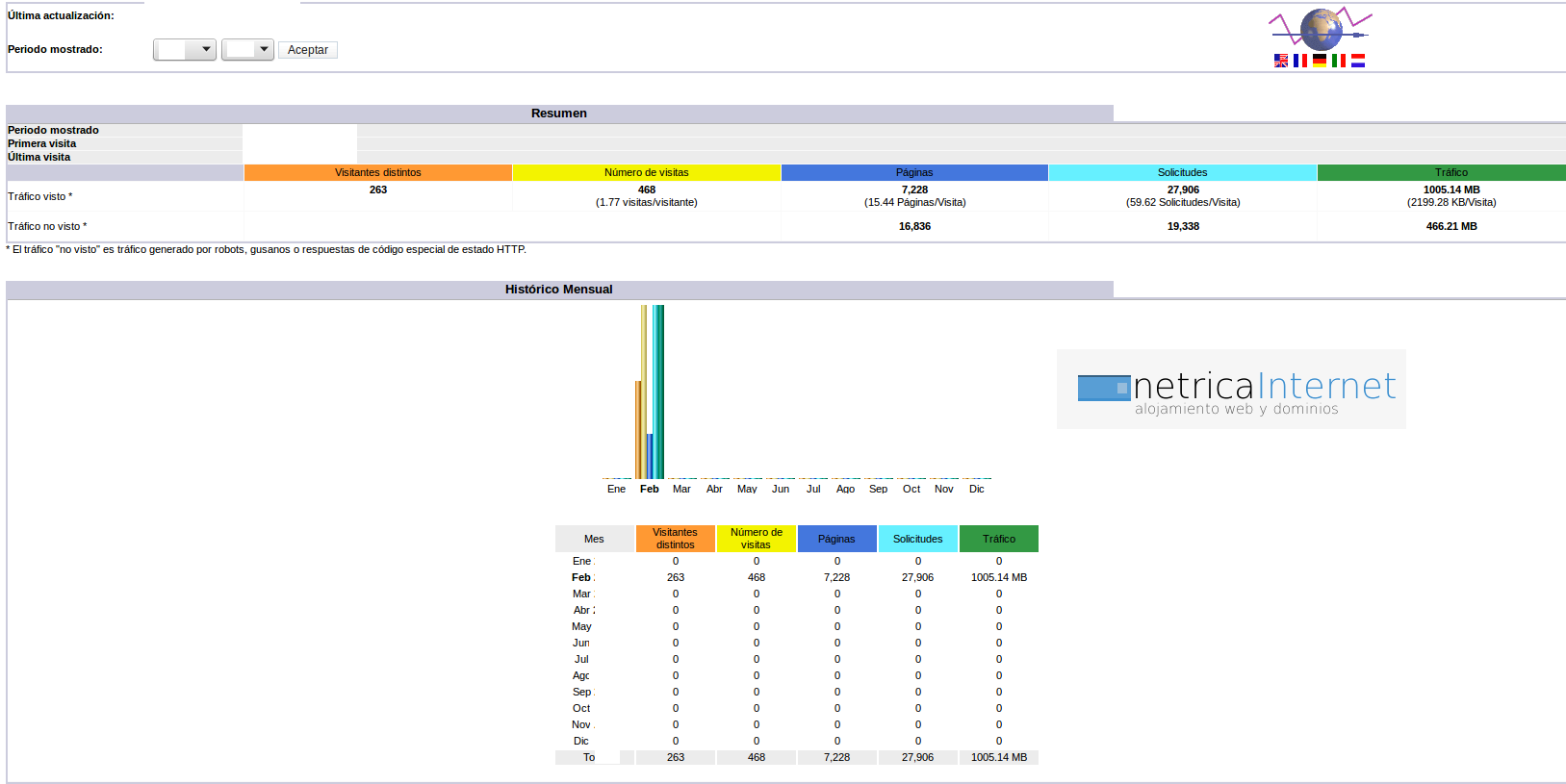The height and width of the screenshot is (784, 1566).
Task: Choose the Italian flag language icon
Action: pyautogui.click(x=1338, y=61)
